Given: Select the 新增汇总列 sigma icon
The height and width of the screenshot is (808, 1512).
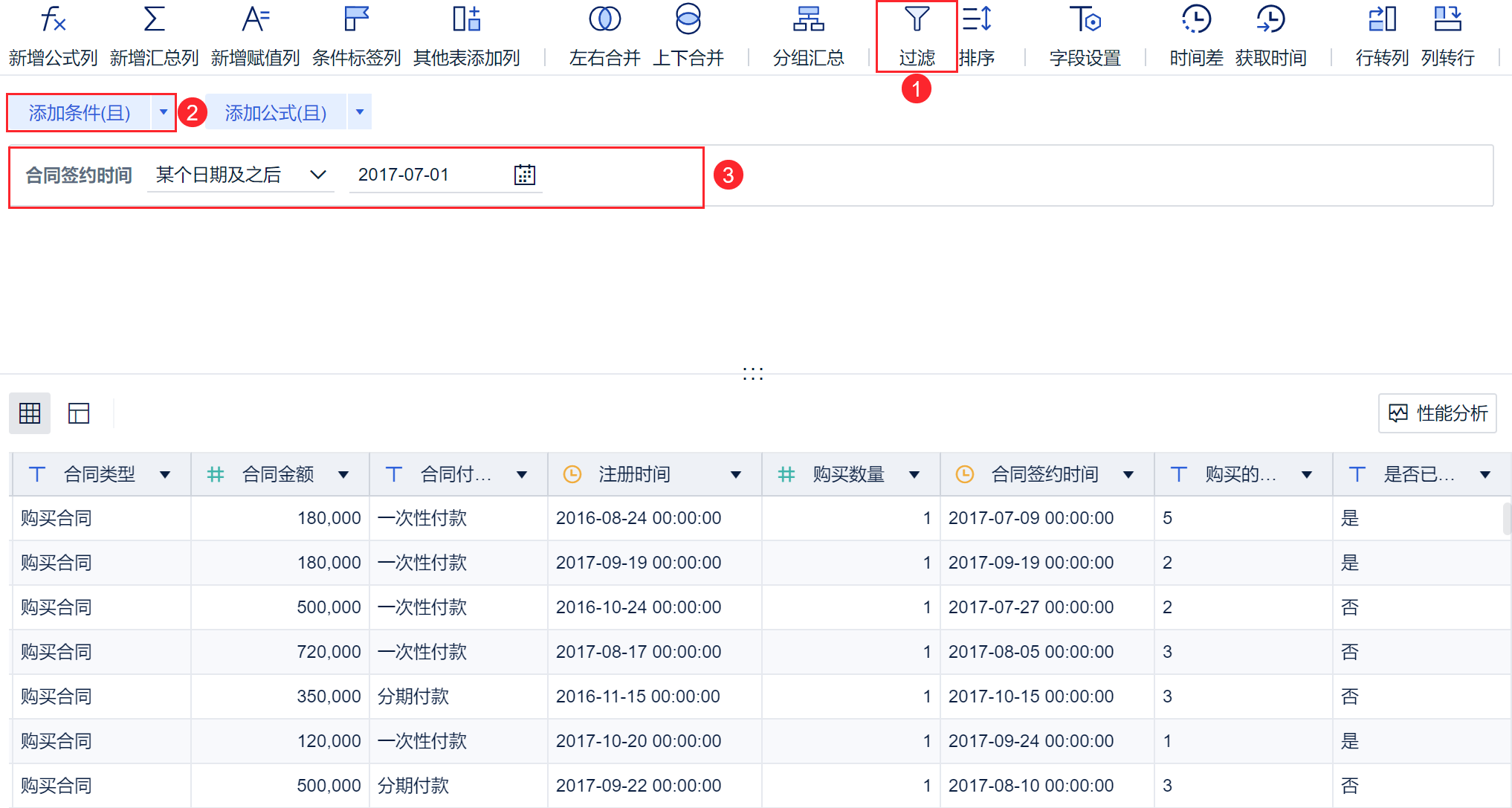Looking at the screenshot, I should tap(154, 20).
